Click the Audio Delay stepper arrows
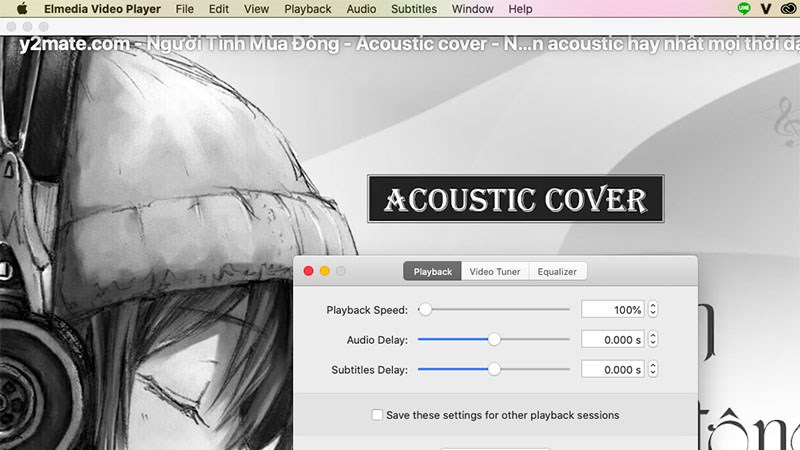Viewport: 800px width, 450px height. click(653, 340)
